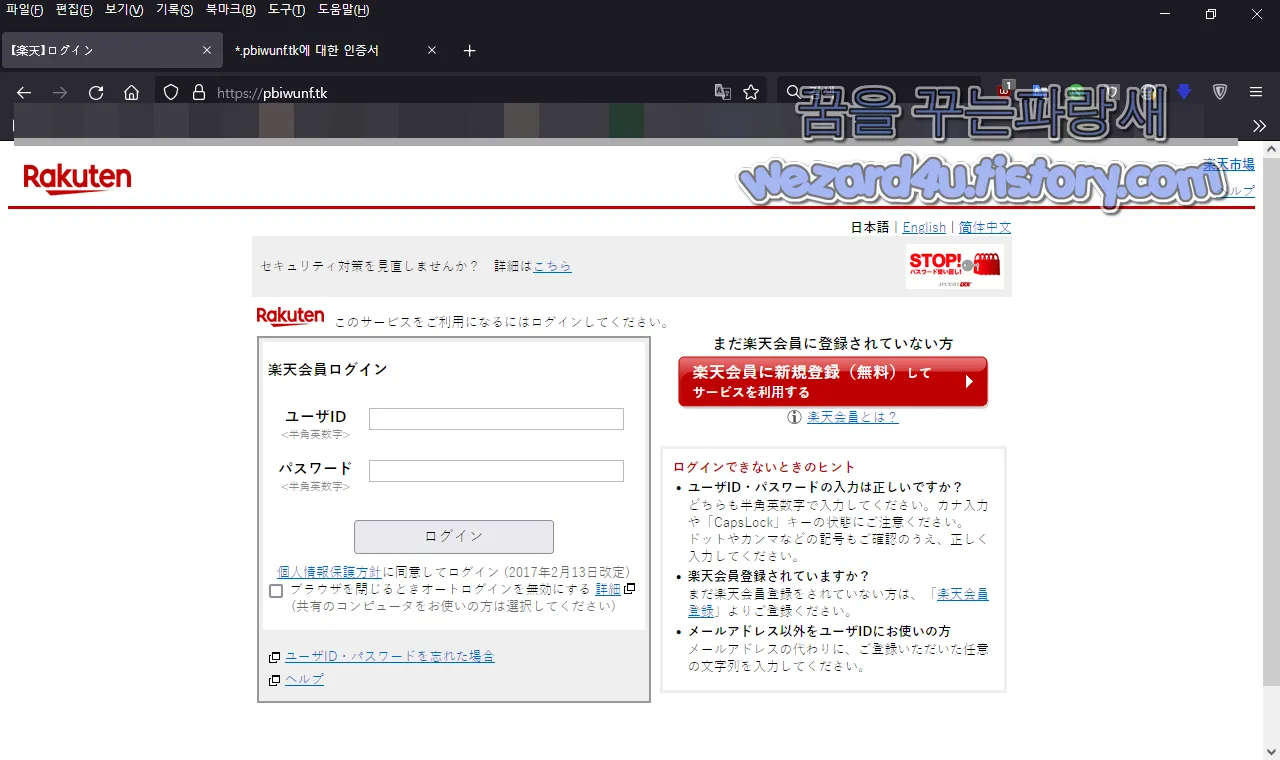The image size is (1280, 760).
Task: Toggle the disable auto-login checkbox
Action: click(x=276, y=591)
